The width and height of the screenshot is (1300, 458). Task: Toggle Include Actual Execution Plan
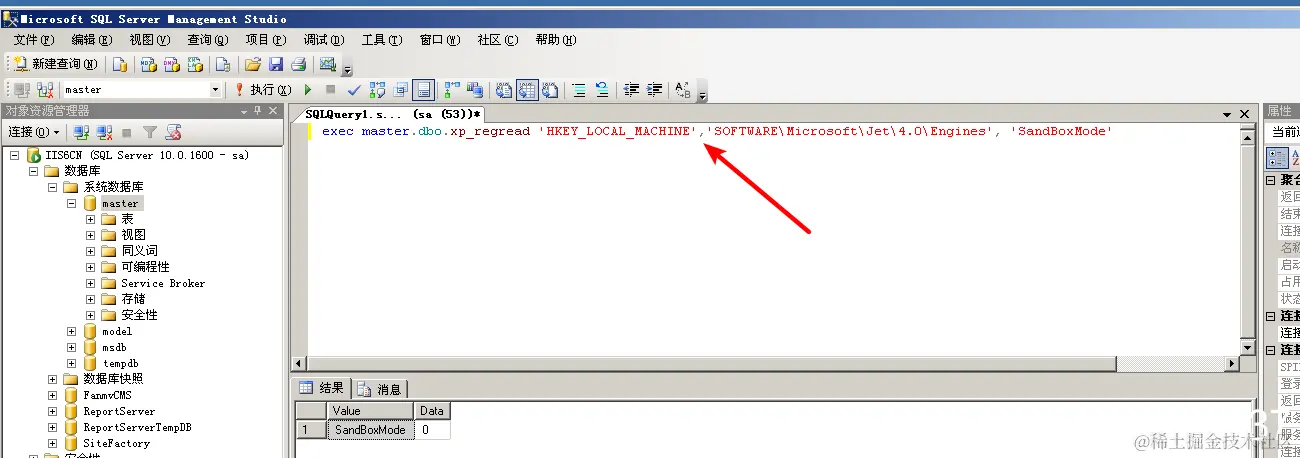[x=452, y=90]
